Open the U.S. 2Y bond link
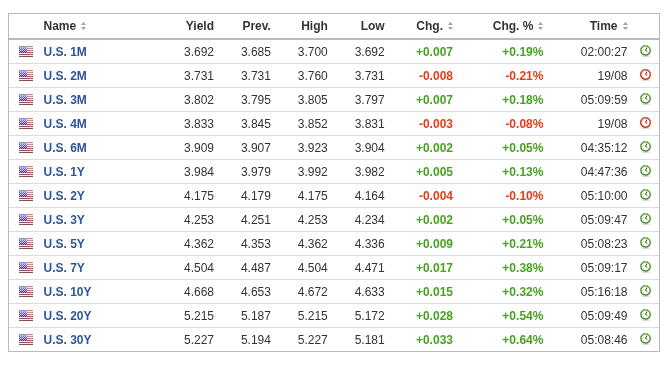This screenshot has width=668, height=366. click(64, 196)
